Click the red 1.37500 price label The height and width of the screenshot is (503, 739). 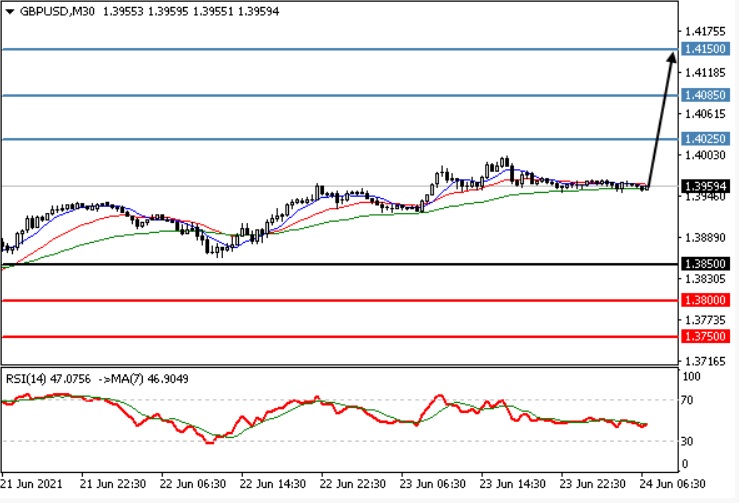pyautogui.click(x=705, y=336)
